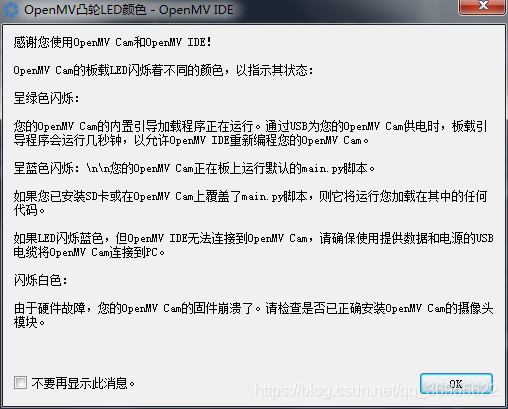
Task: Click the line 导程序会运行几秒钟
Action: click(191, 140)
